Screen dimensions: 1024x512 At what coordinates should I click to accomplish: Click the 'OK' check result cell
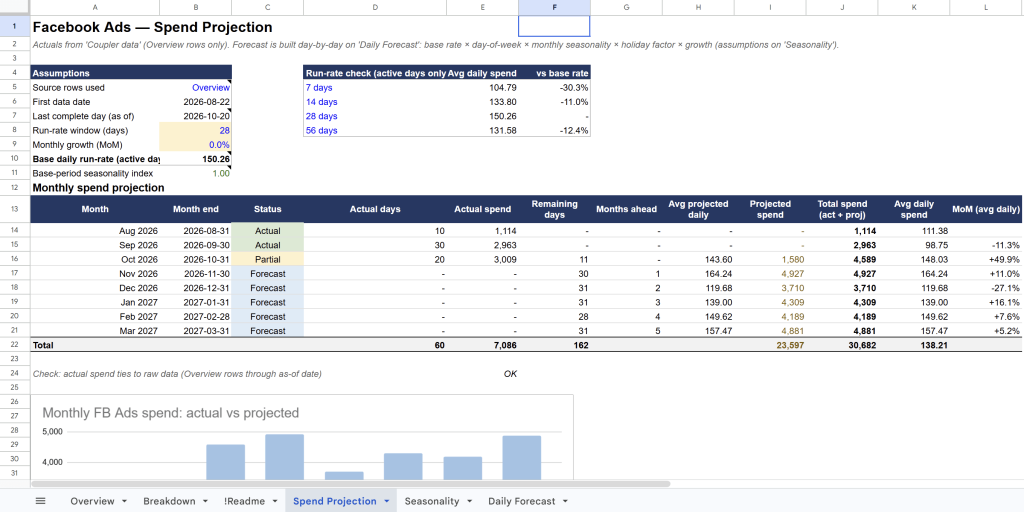(x=483, y=374)
